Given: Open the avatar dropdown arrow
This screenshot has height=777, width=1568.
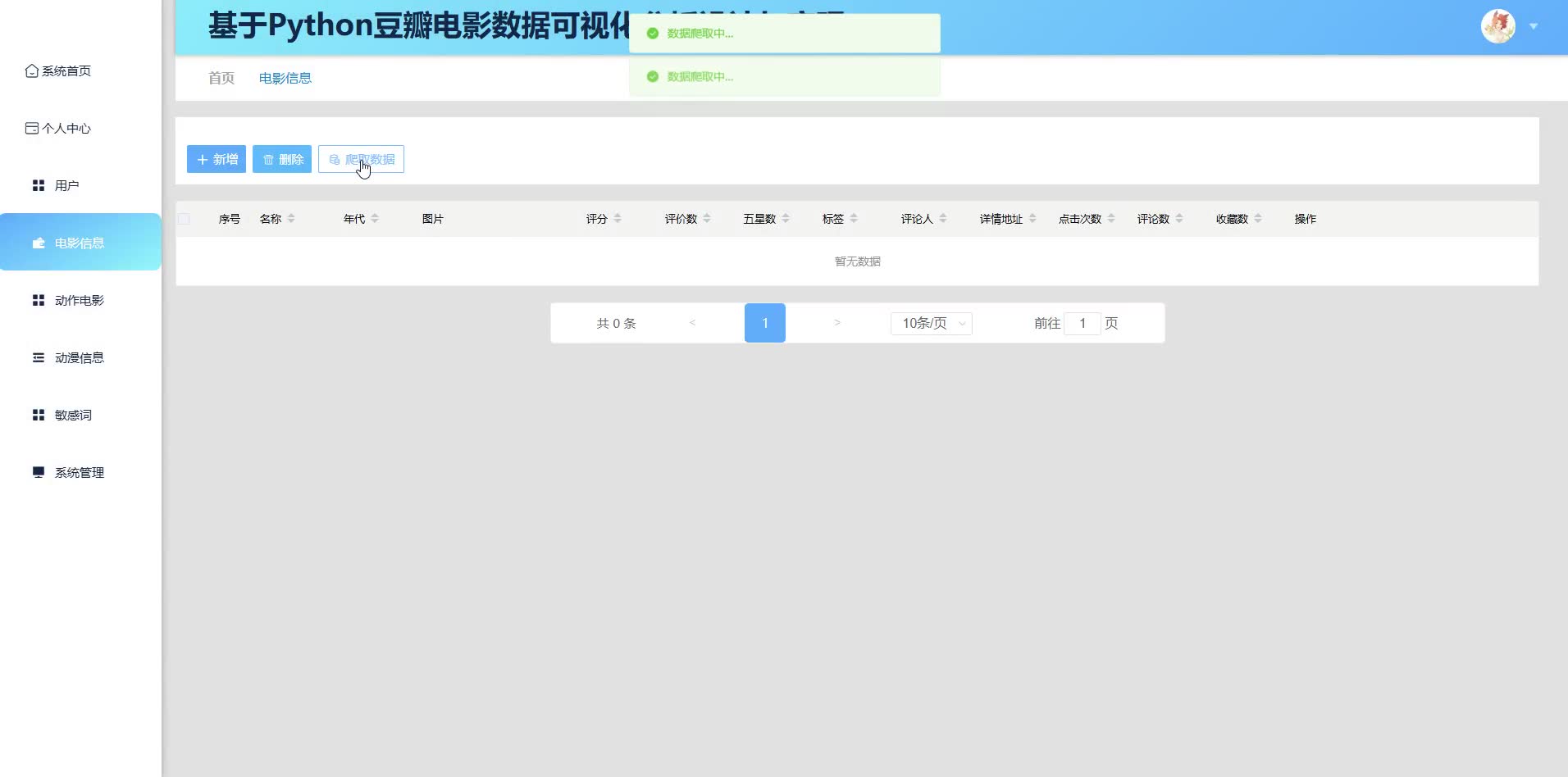Looking at the screenshot, I should (x=1534, y=26).
